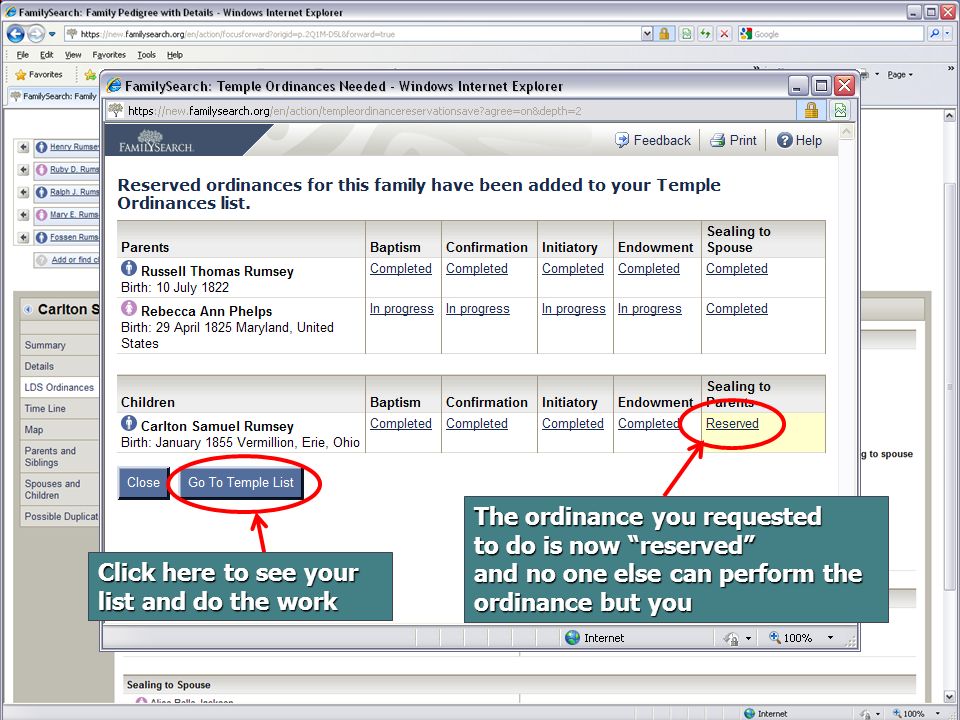This screenshot has width=960, height=720.
Task: Open the recent pages dropdown beside Forward
Action: [52, 34]
